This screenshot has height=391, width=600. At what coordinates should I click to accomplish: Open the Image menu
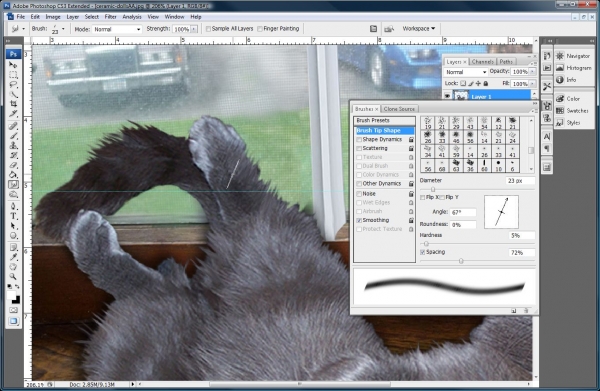[x=53, y=17]
